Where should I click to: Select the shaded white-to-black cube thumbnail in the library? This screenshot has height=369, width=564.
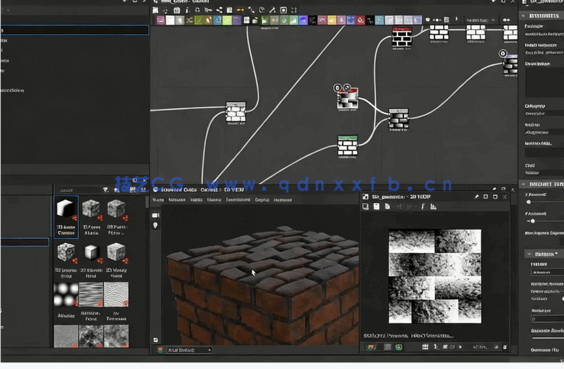click(91, 252)
